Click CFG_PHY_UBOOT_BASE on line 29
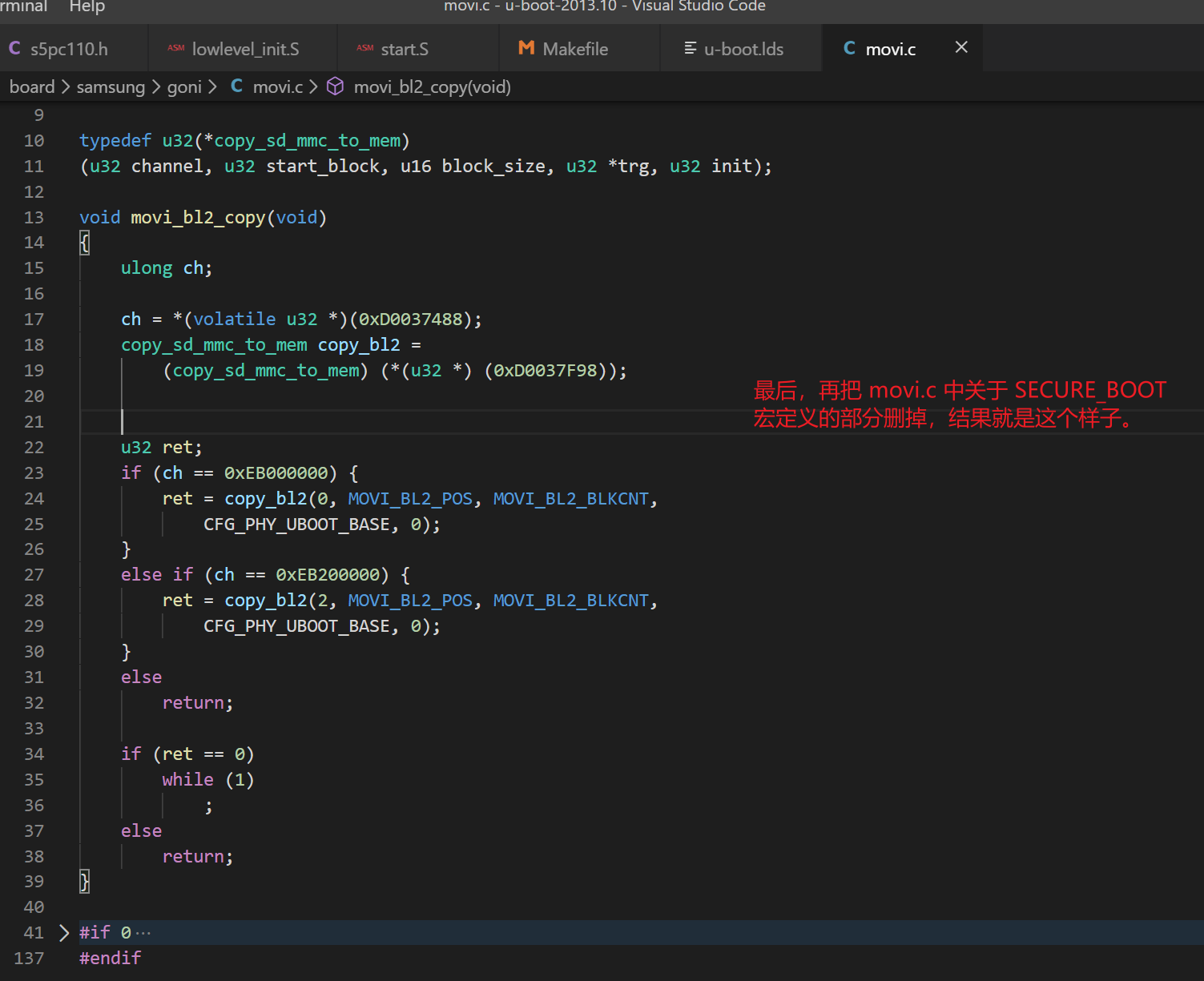This screenshot has width=1204, height=981. pos(296,625)
